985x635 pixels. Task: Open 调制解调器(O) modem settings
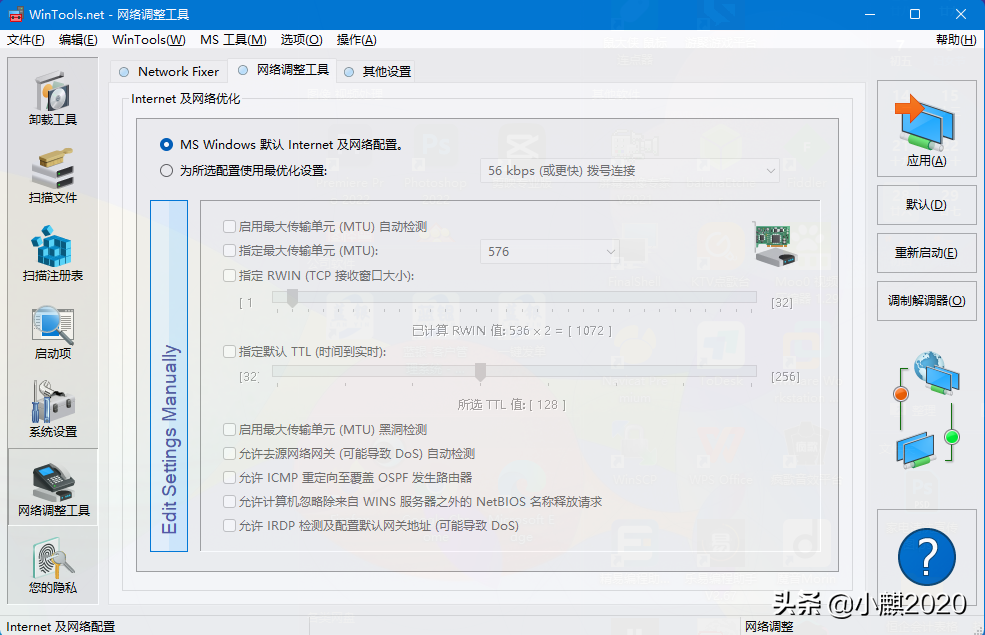click(x=927, y=301)
